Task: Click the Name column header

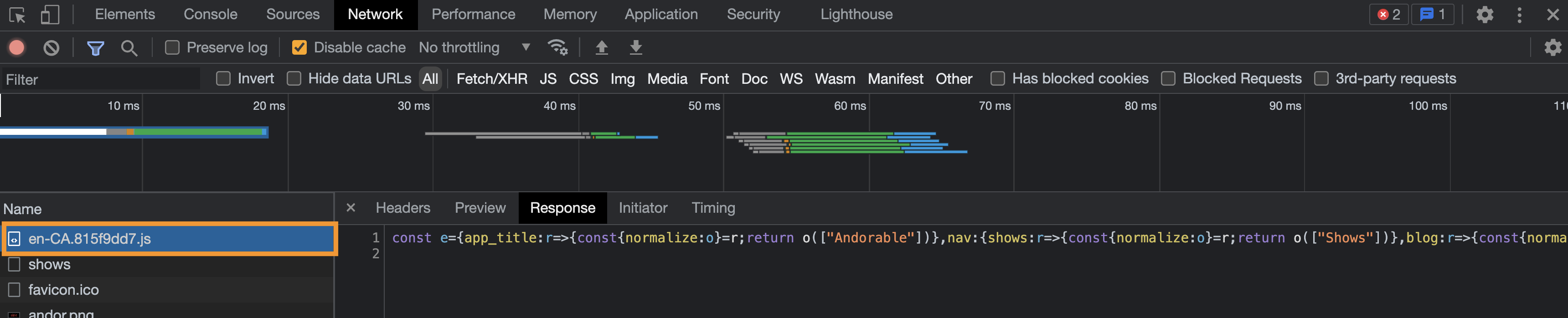Action: (167, 209)
